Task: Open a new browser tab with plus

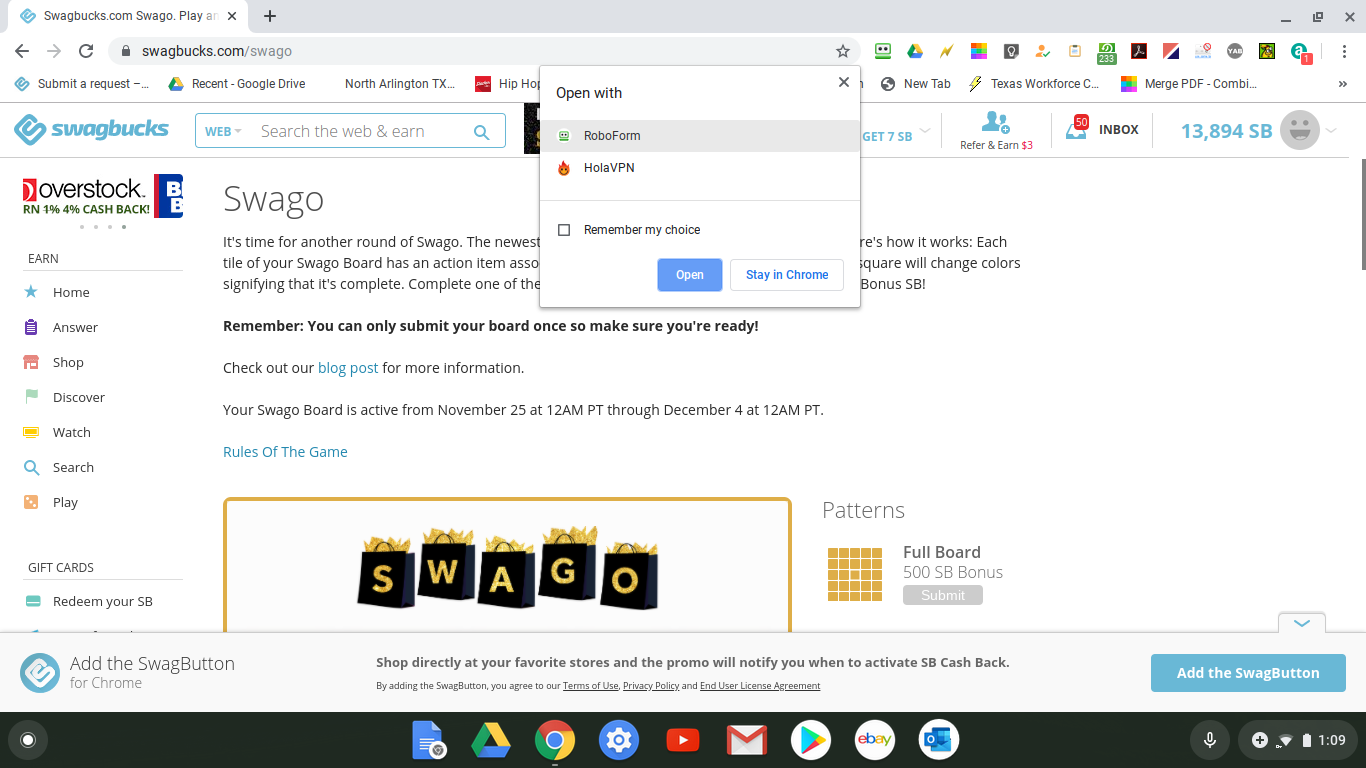Action: click(x=270, y=16)
